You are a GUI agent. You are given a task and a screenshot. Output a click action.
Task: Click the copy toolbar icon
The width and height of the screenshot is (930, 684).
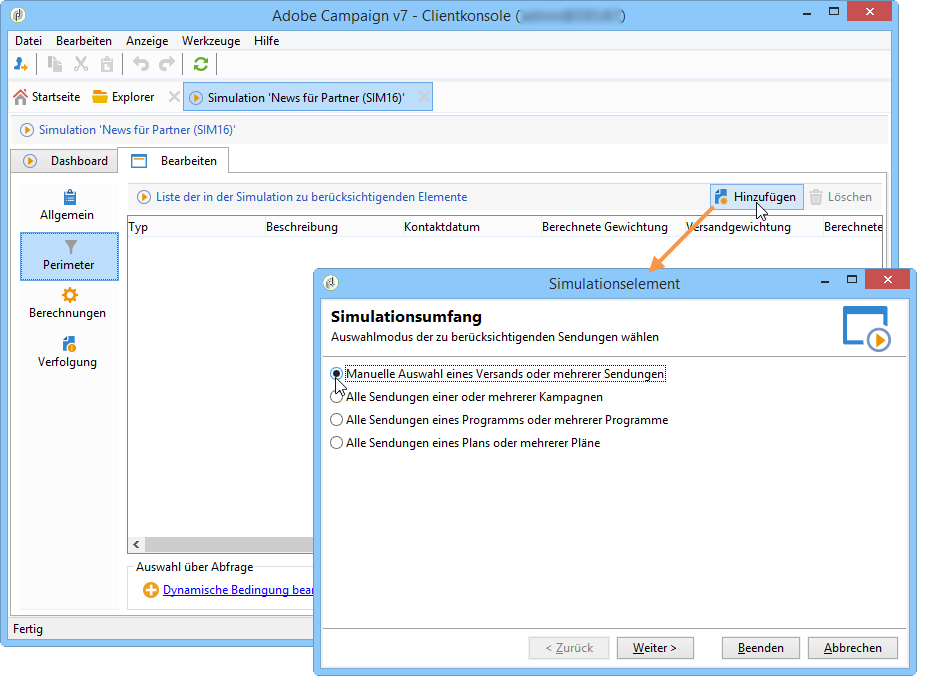55,64
